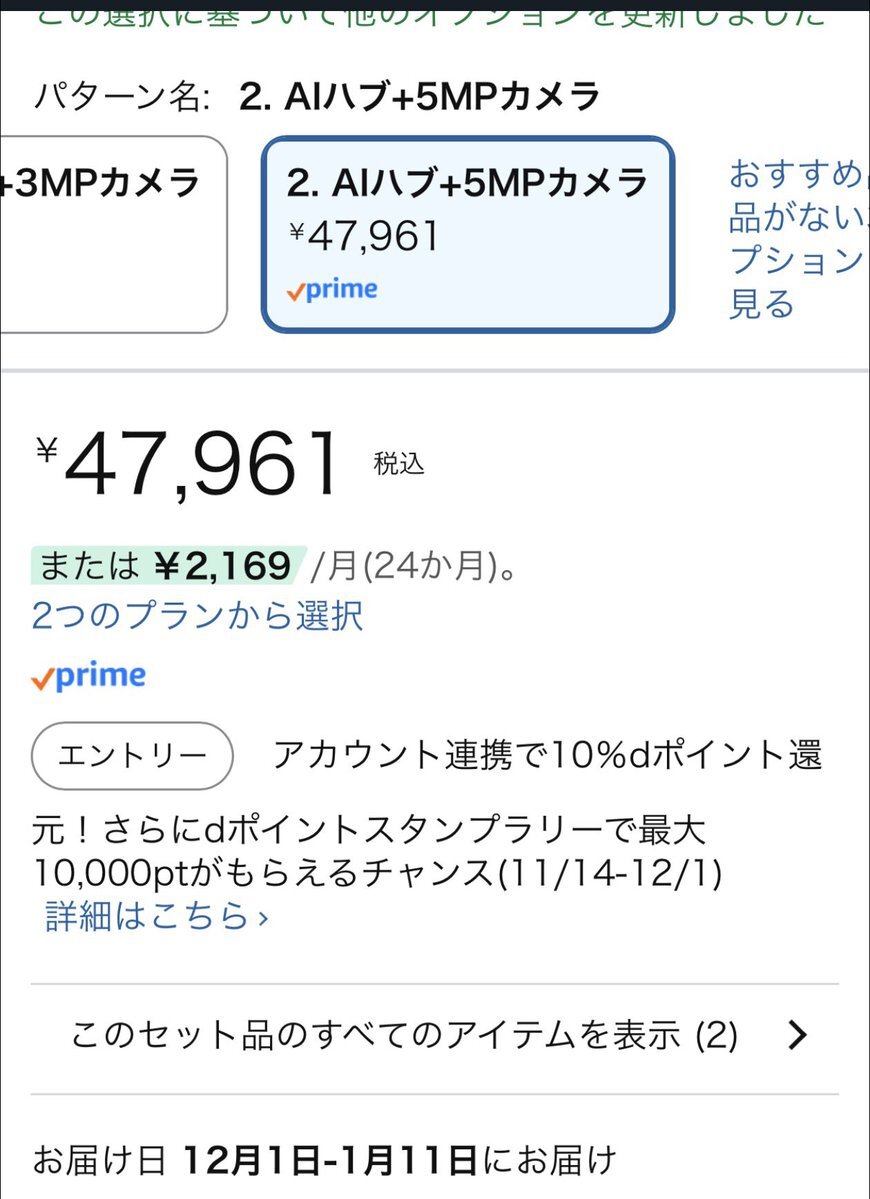The image size is (870, 1199).
Task: Click the 税込 label beside the price
Action: click(399, 464)
